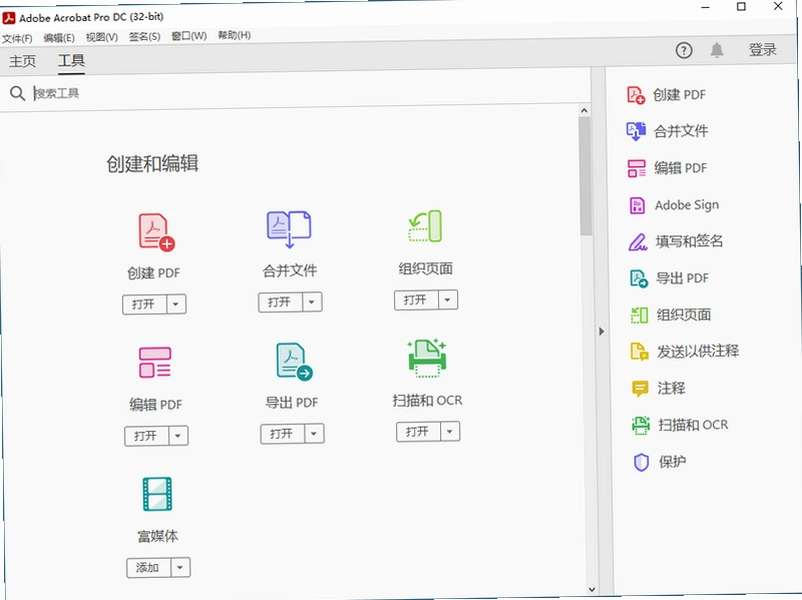This screenshot has width=802, height=600.
Task: Click the 扫描和 OCR printer icon in main panel
Action: tap(427, 358)
